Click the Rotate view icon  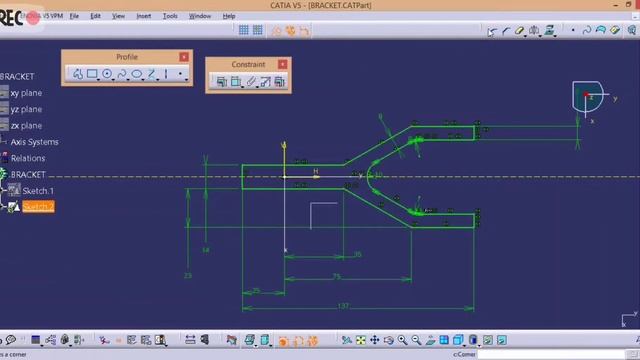[x=388, y=340]
